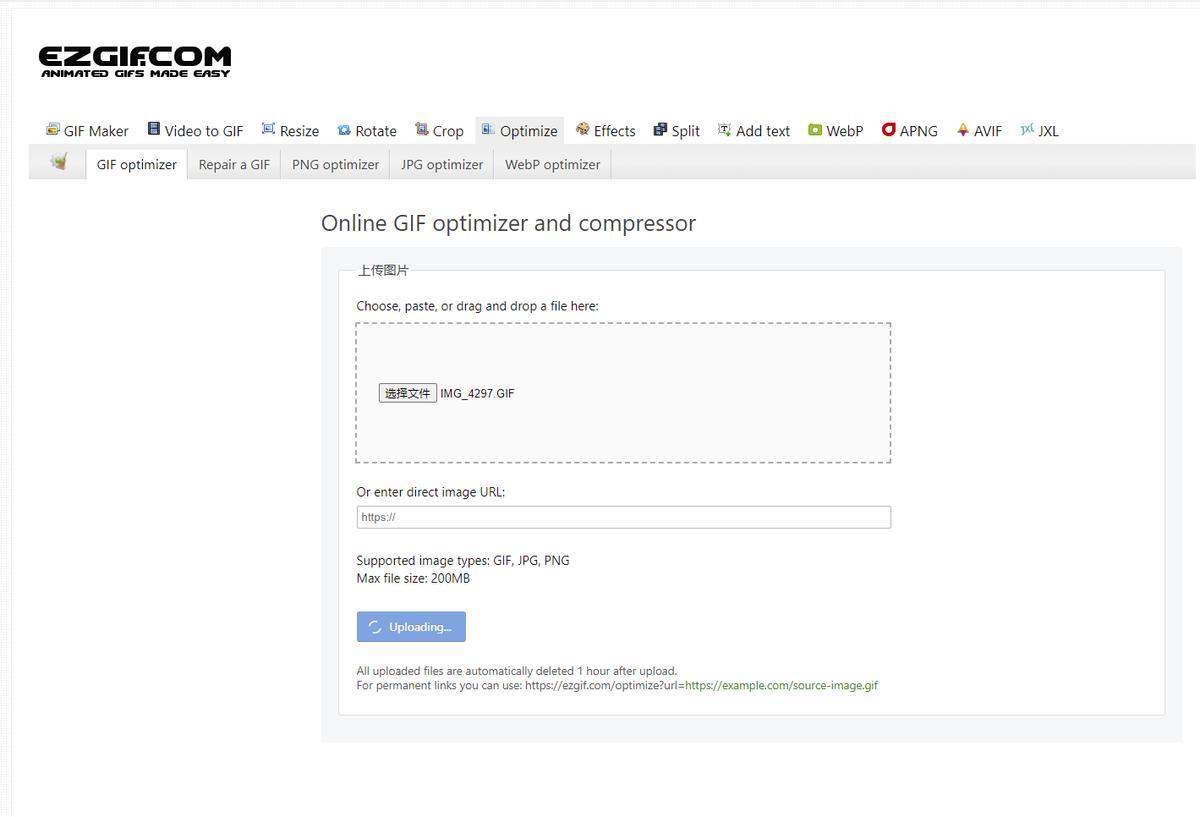Click the direct image URL field
Image resolution: width=1200 pixels, height=817 pixels.
(x=623, y=517)
